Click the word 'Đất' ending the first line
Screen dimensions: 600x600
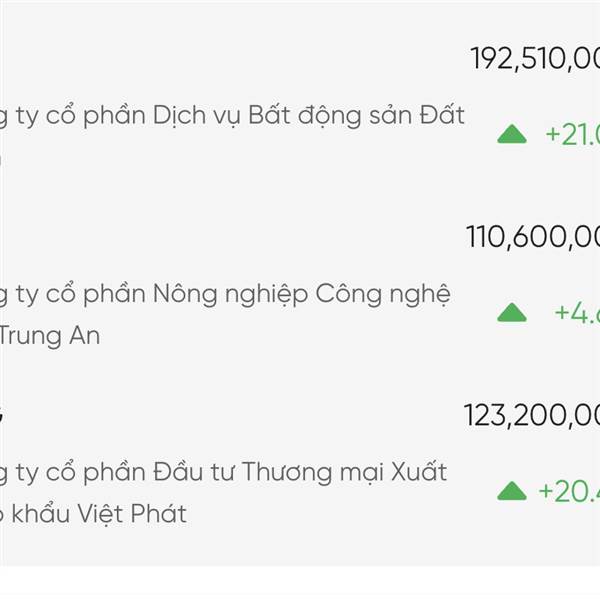(x=441, y=116)
